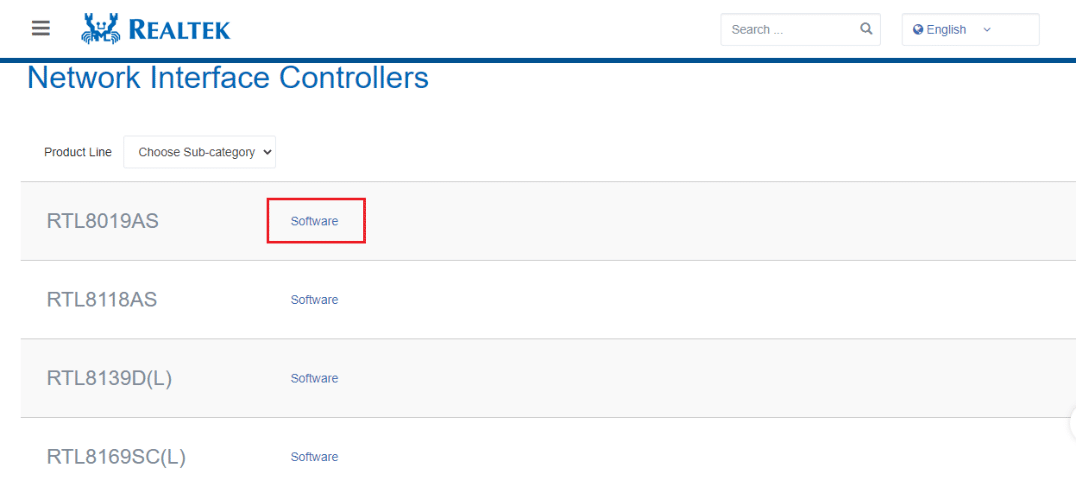This screenshot has width=1076, height=493.
Task: Select the RTL8169SC(L) product name
Action: point(116,457)
